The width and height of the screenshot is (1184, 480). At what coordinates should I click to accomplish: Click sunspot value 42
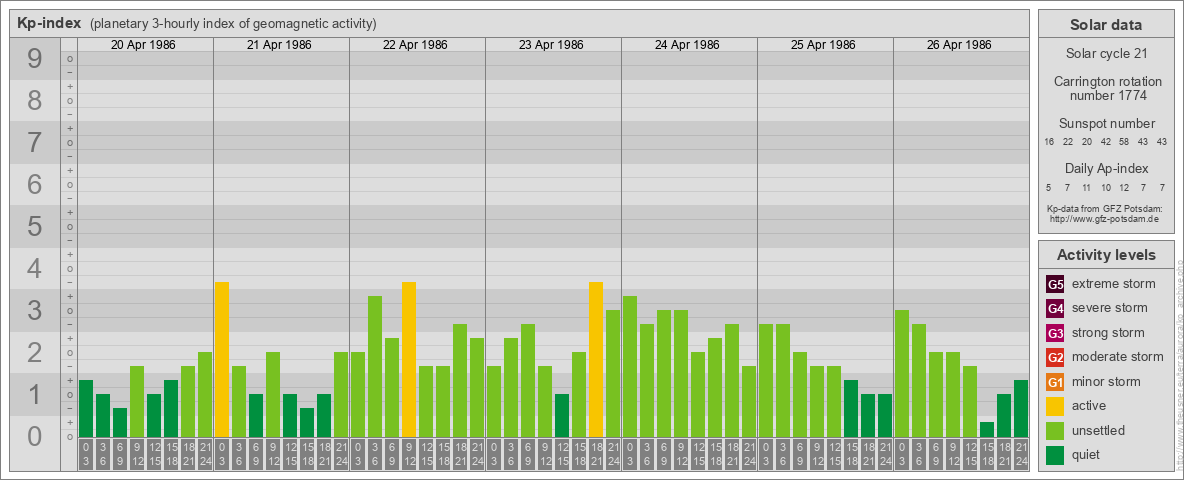[x=1105, y=142]
